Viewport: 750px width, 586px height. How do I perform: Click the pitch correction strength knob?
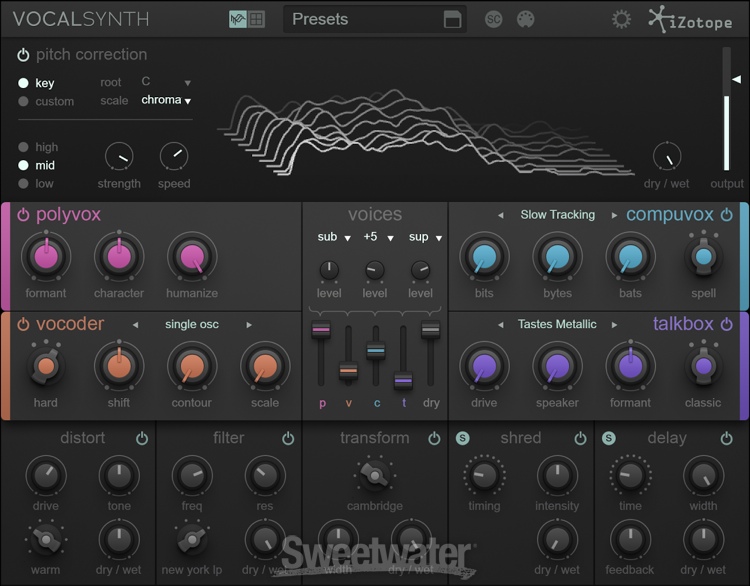(119, 156)
